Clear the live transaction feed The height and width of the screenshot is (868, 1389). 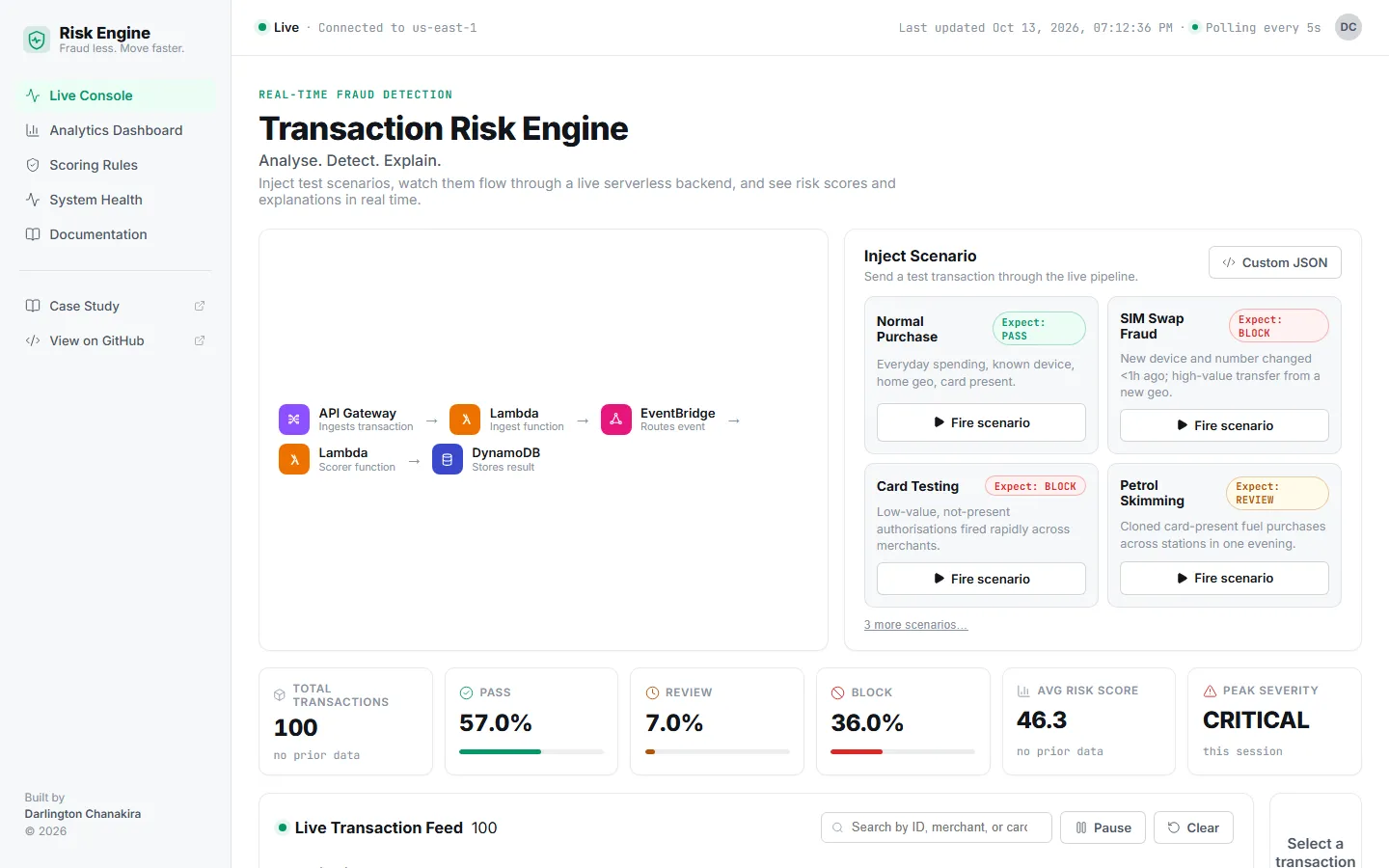pos(1193,827)
